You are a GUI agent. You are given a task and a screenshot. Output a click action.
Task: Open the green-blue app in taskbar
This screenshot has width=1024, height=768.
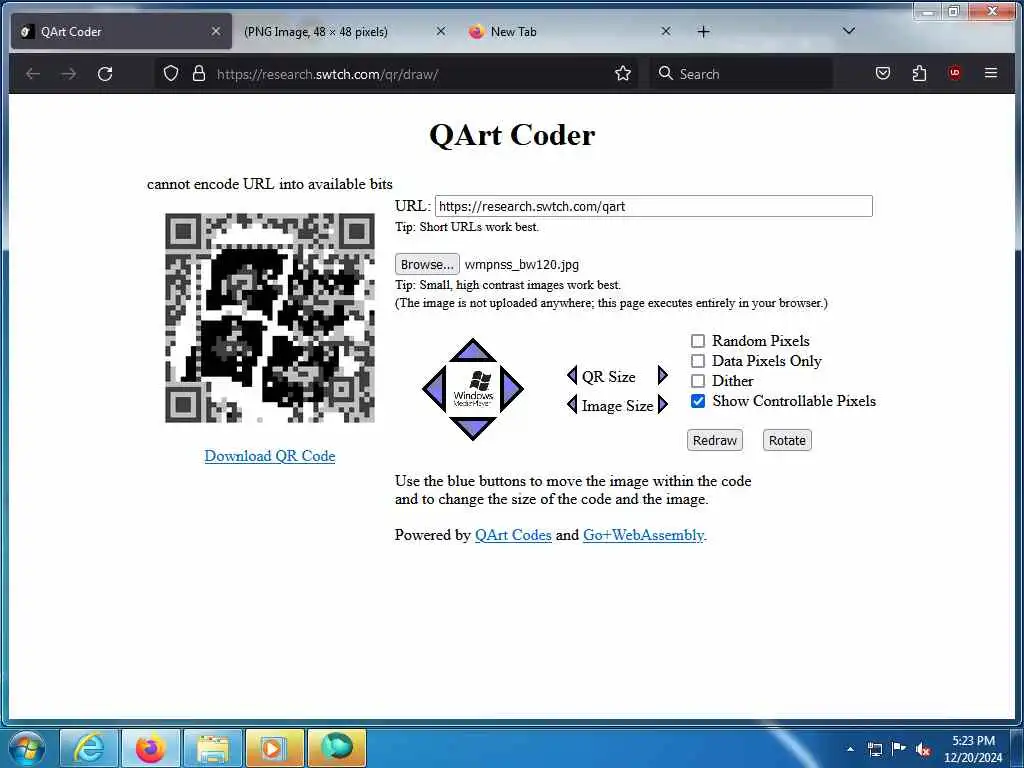(336, 748)
